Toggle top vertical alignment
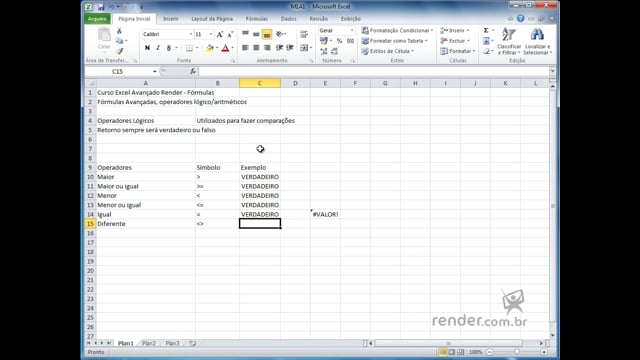Screen dimensions: 640x360 pyautogui.click(x=245, y=34)
